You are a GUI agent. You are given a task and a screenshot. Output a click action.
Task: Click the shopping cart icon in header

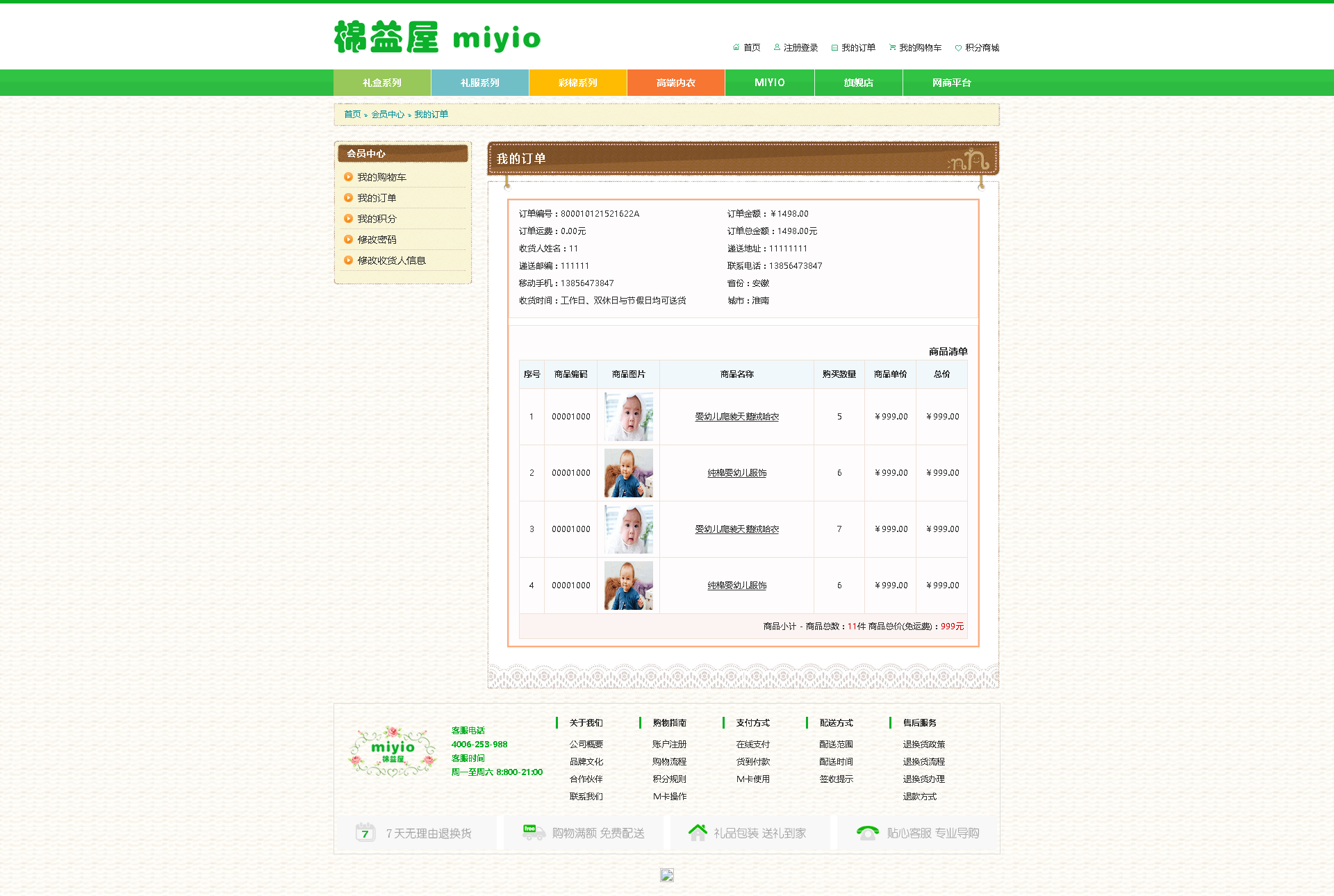click(892, 47)
